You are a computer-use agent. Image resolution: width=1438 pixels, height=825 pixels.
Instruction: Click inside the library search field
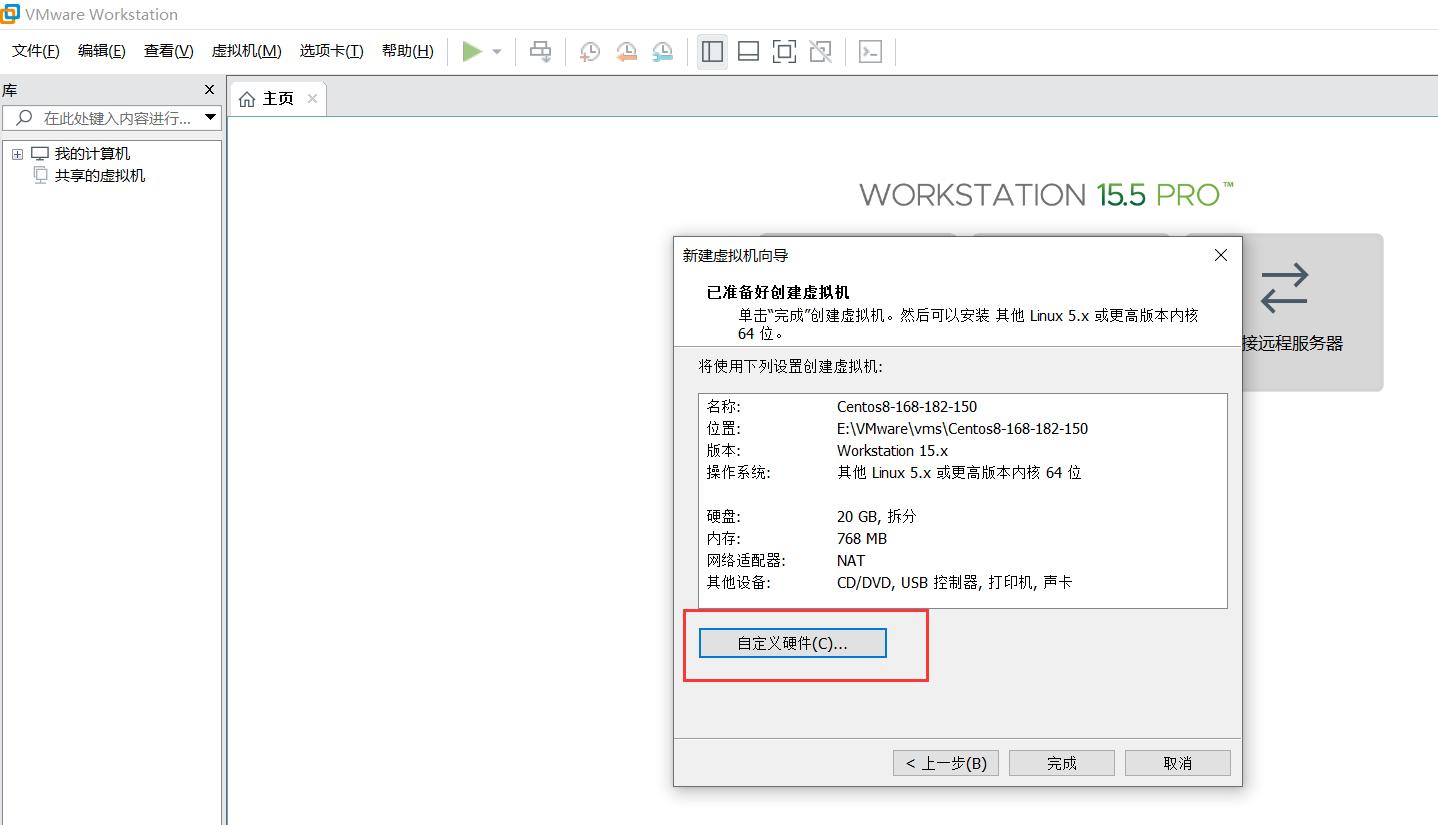110,117
